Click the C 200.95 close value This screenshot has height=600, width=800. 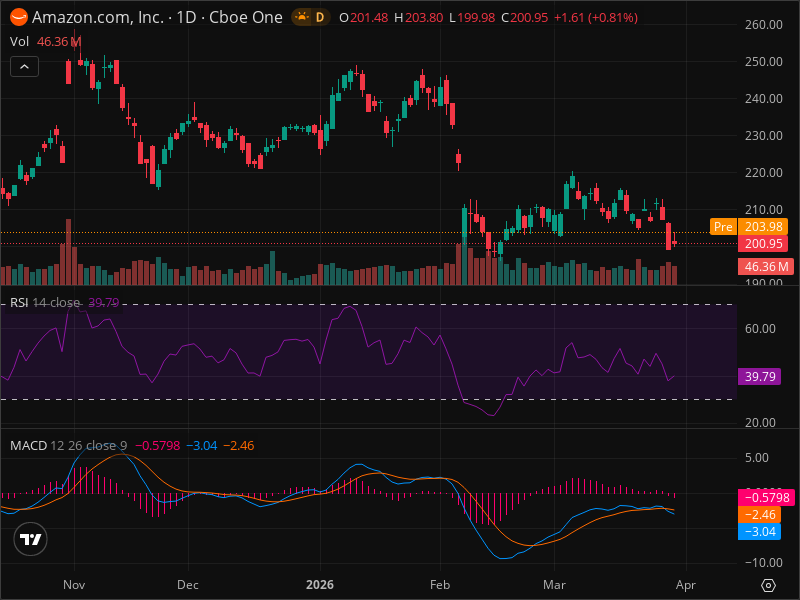click(524, 17)
